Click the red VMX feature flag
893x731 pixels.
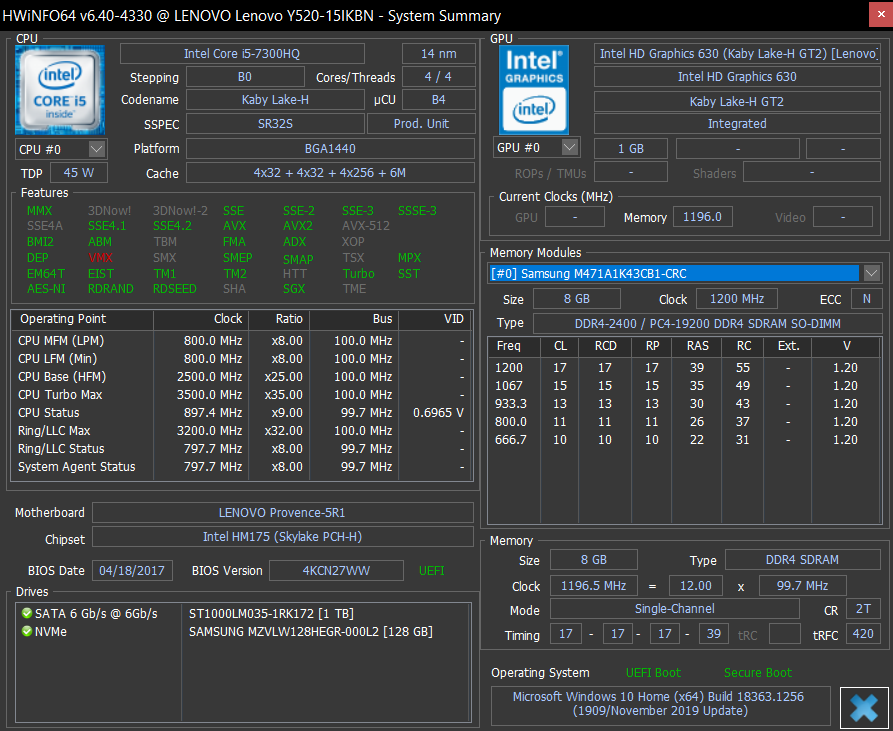point(101,258)
